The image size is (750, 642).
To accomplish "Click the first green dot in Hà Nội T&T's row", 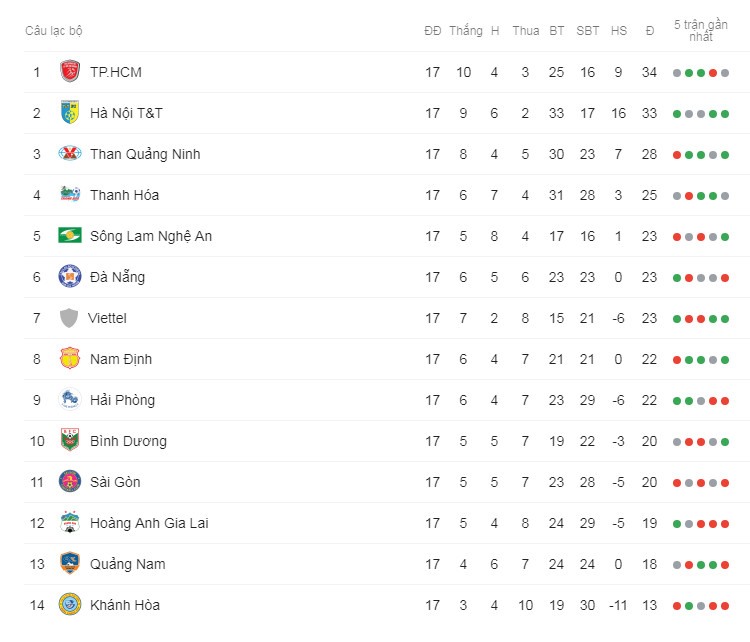I will (x=677, y=114).
